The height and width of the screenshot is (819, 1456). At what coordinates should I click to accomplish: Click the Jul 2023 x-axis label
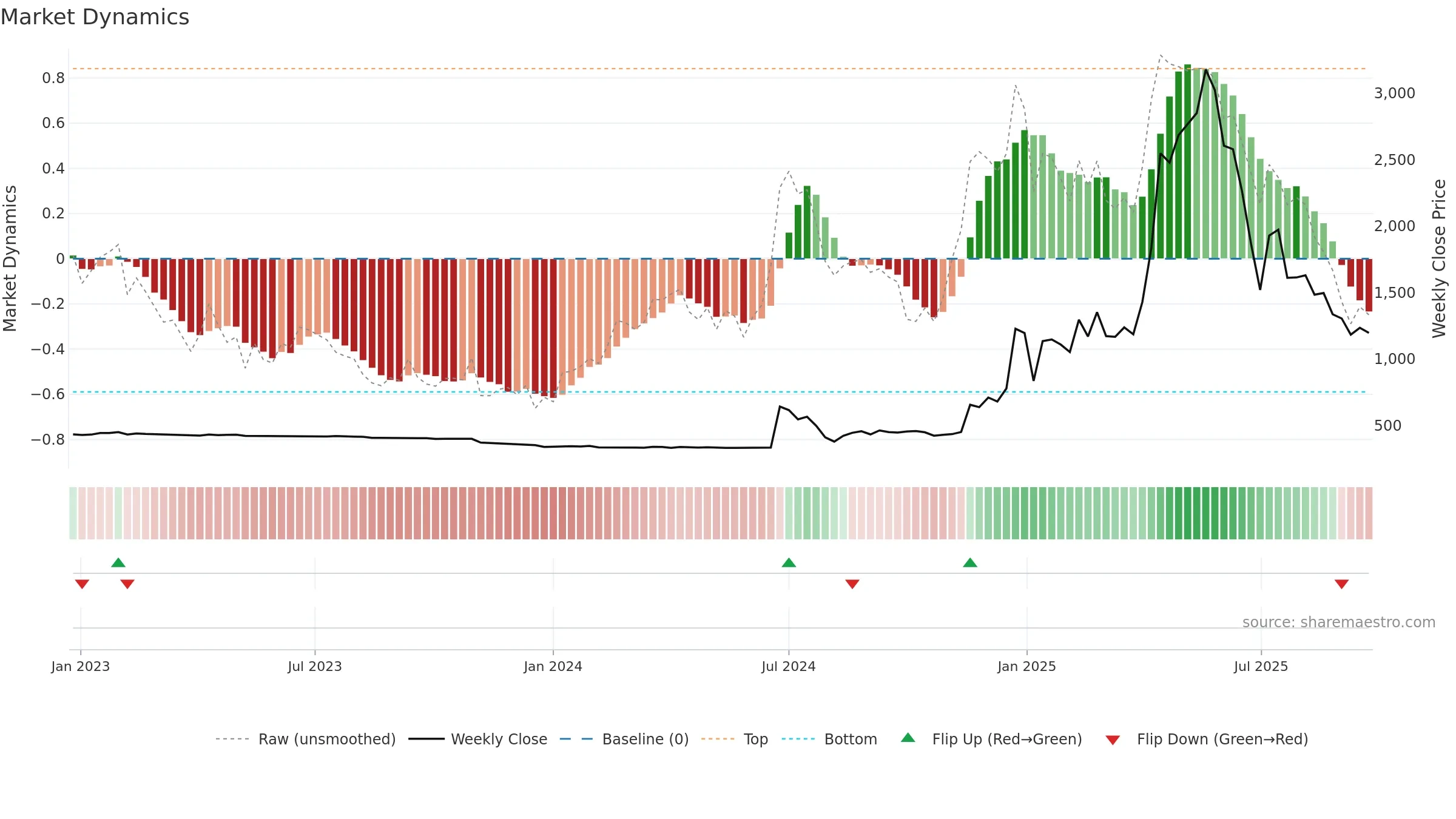[x=315, y=666]
